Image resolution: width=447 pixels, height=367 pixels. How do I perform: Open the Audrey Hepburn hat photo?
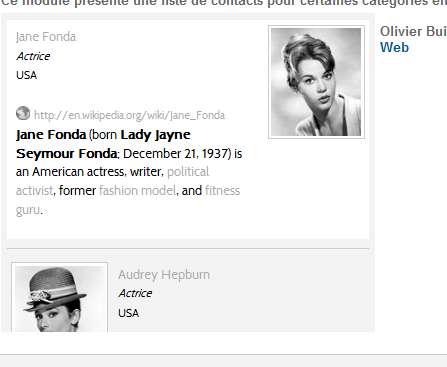[59, 297]
